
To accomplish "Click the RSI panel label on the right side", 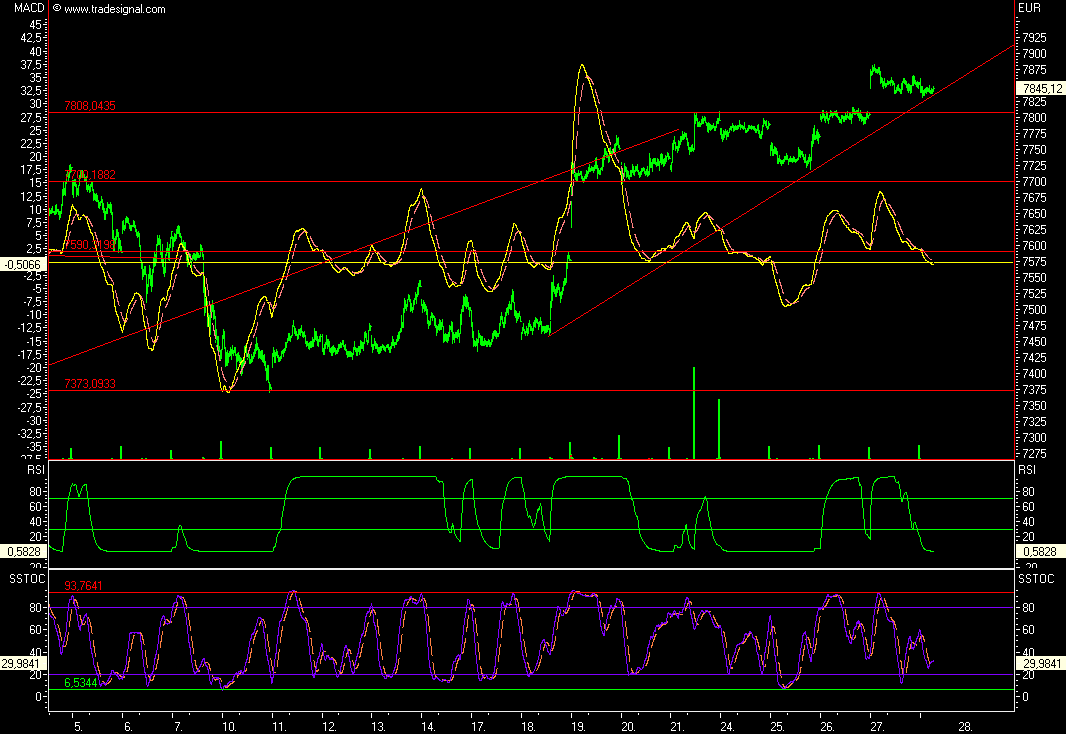I will tap(1027, 467).
